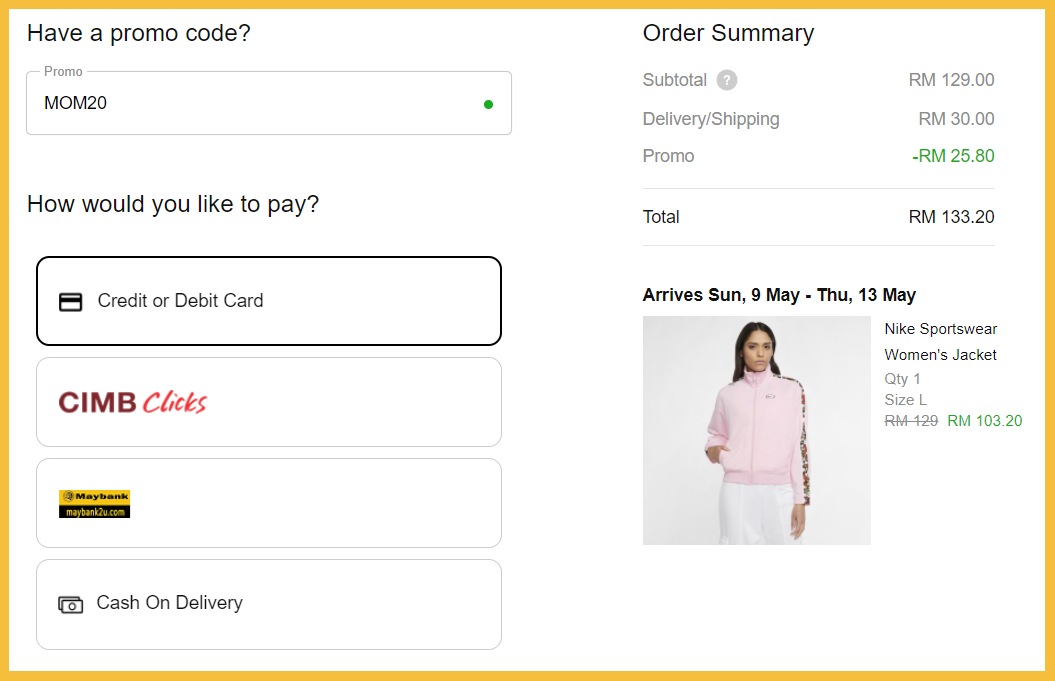
Task: Click the Total amount RM 133.20
Action: click(x=951, y=217)
